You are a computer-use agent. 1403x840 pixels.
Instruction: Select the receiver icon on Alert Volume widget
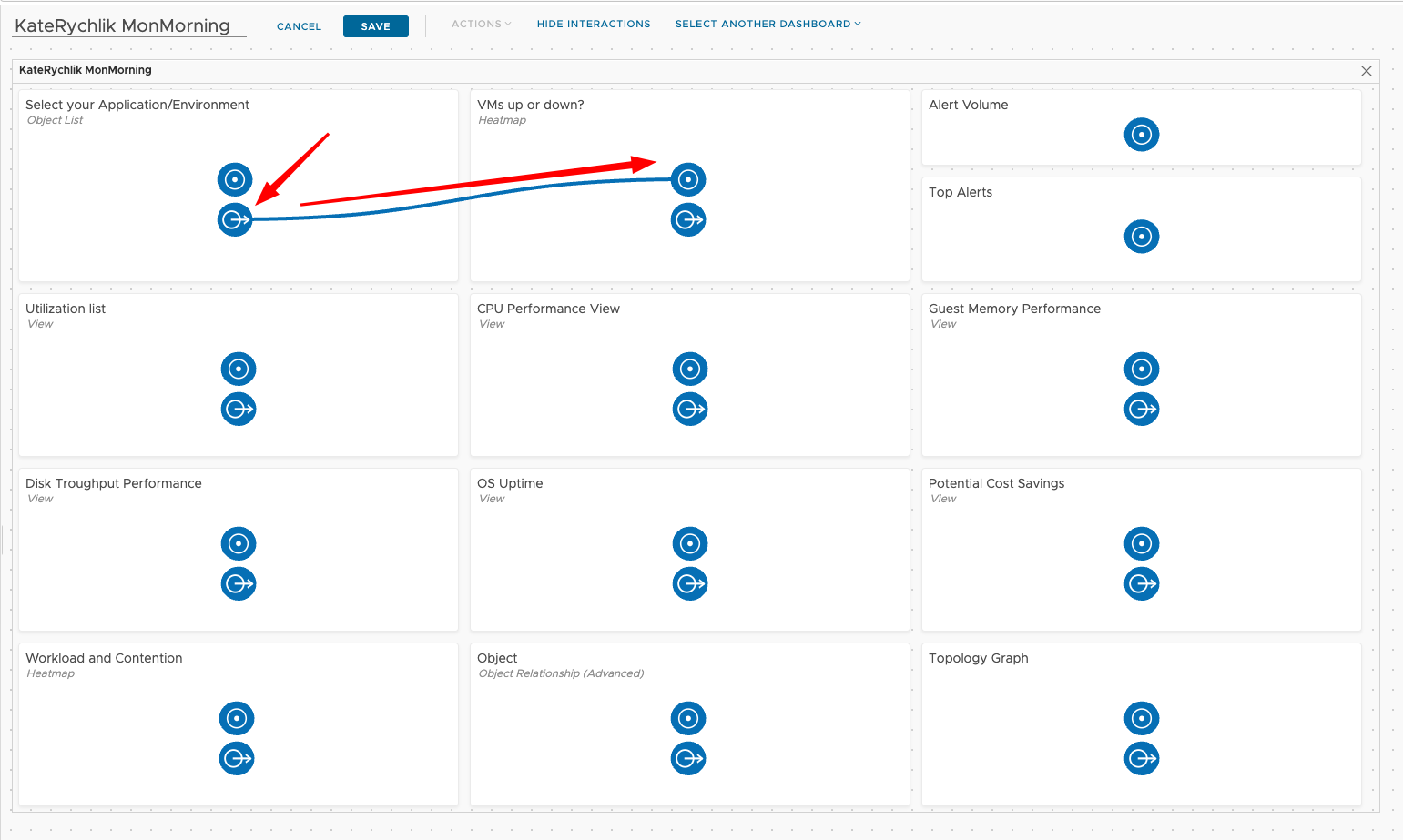click(x=1142, y=135)
